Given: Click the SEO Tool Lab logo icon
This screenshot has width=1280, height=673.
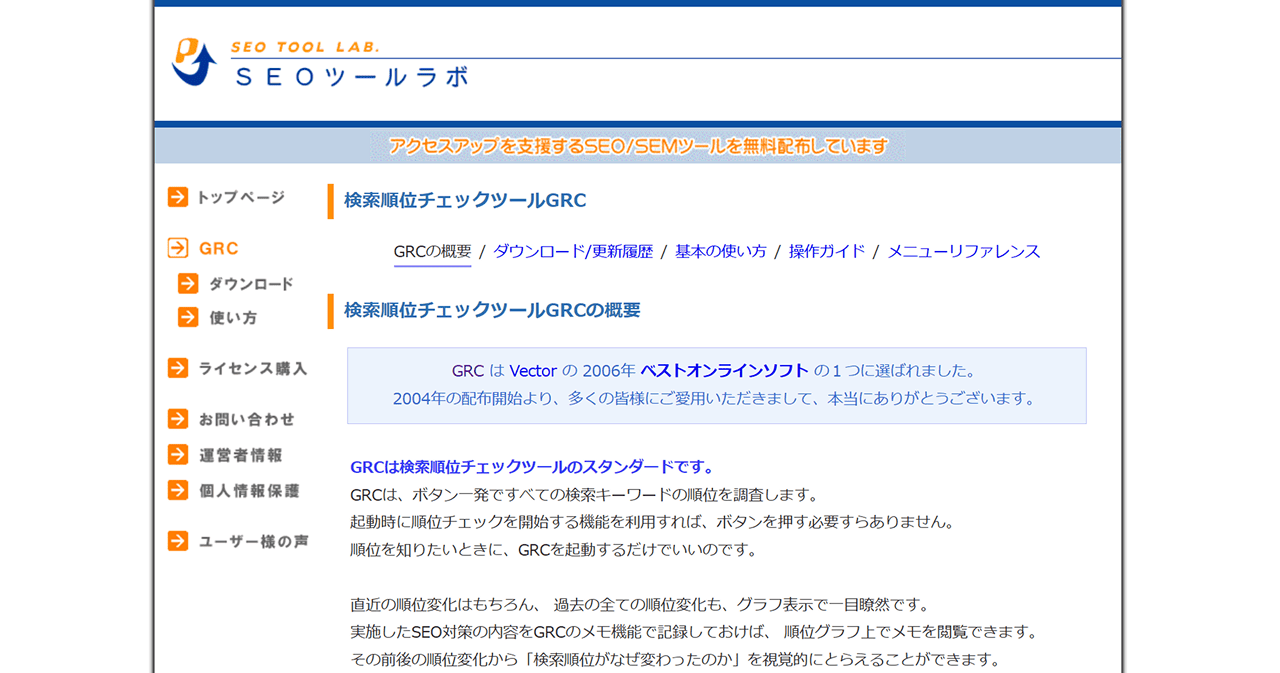Looking at the screenshot, I should pos(193,62).
